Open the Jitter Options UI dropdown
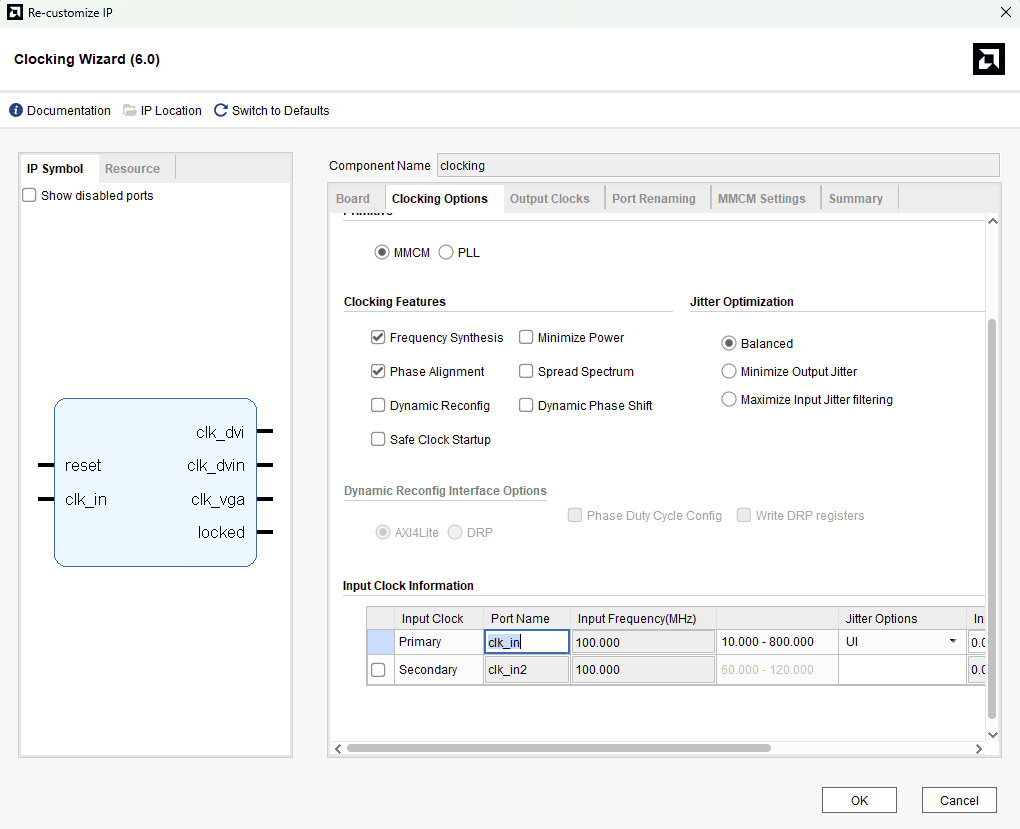 pyautogui.click(x=901, y=642)
